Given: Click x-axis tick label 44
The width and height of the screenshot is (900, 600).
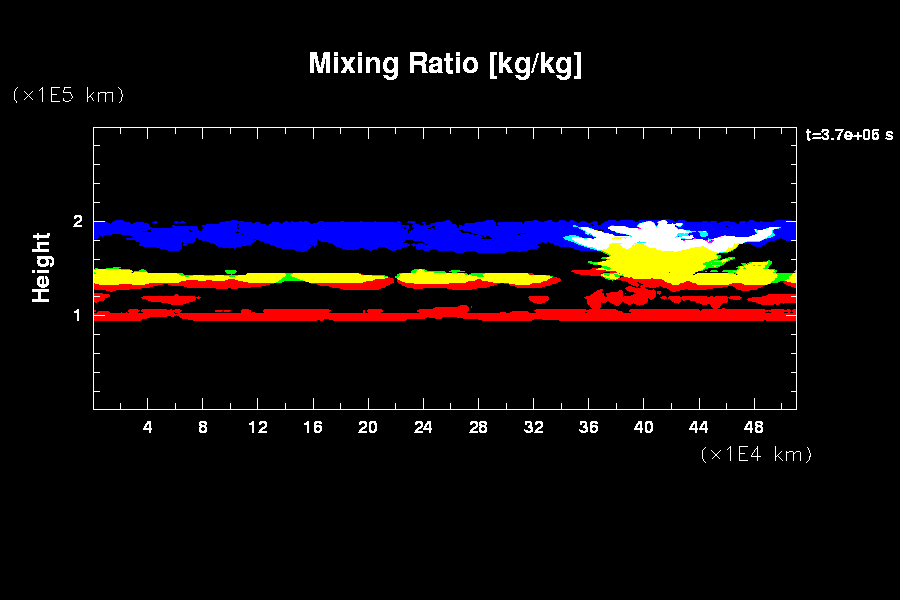Looking at the screenshot, I should [698, 428].
